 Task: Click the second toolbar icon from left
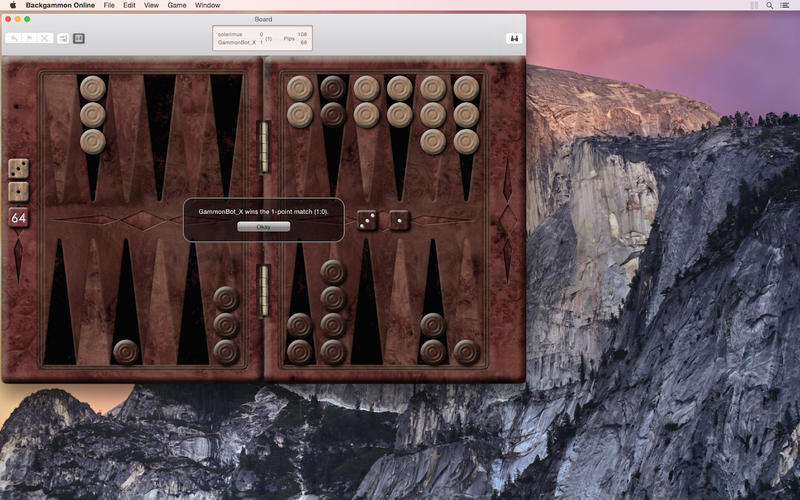pyautogui.click(x=29, y=38)
